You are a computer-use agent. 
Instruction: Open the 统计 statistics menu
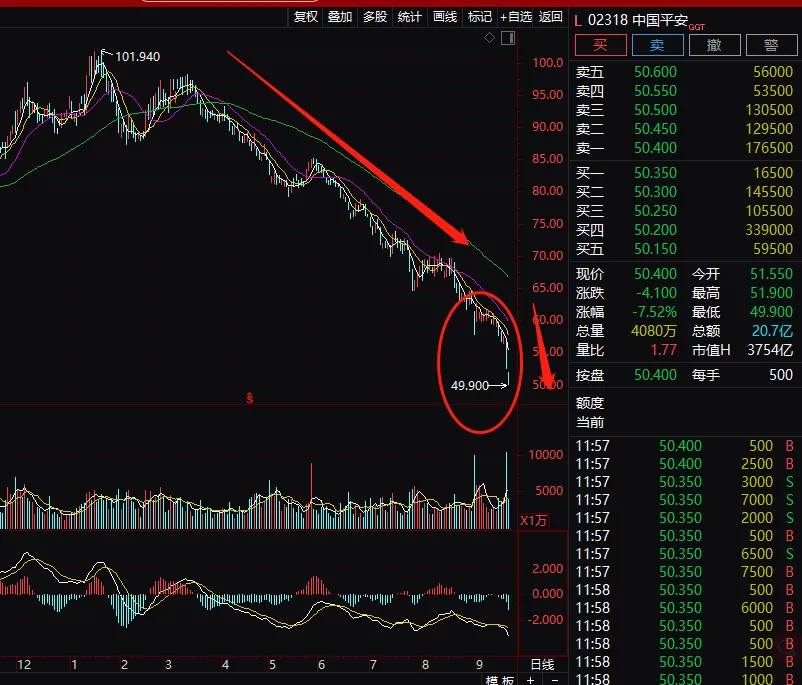tap(410, 16)
